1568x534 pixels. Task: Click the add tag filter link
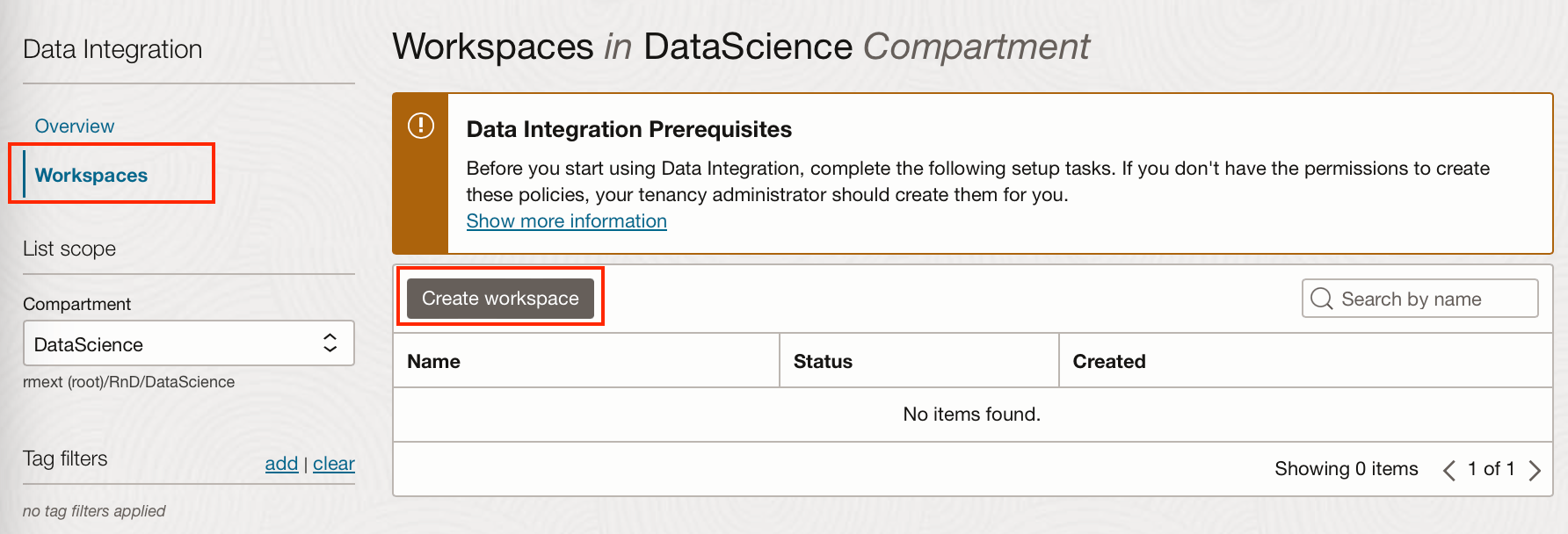(x=281, y=464)
